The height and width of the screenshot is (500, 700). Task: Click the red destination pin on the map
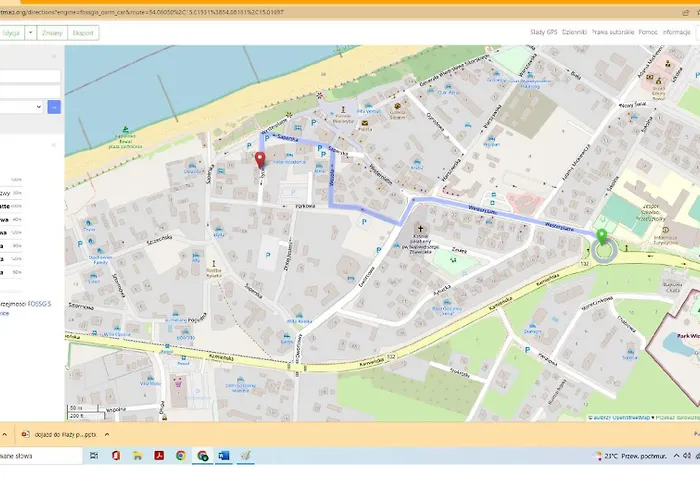(260, 160)
